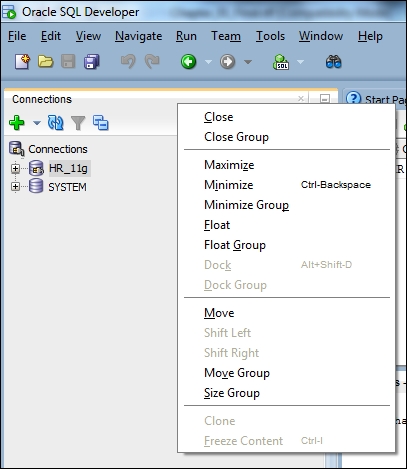Click the filter funnel icon in Connections
Image resolution: width=407 pixels, height=469 pixels.
(x=78, y=123)
